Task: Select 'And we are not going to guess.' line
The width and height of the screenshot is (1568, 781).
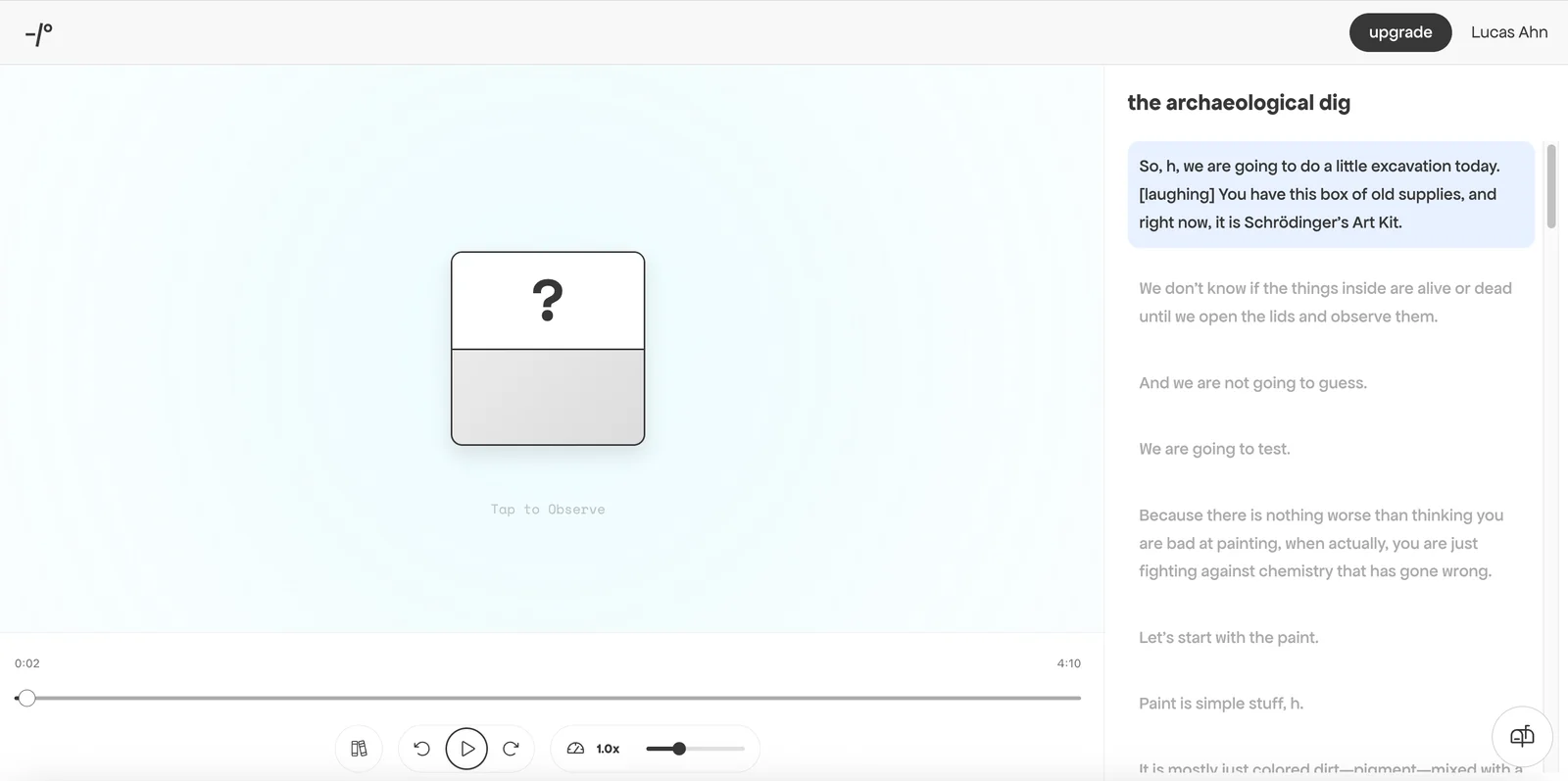Action: point(1252,383)
